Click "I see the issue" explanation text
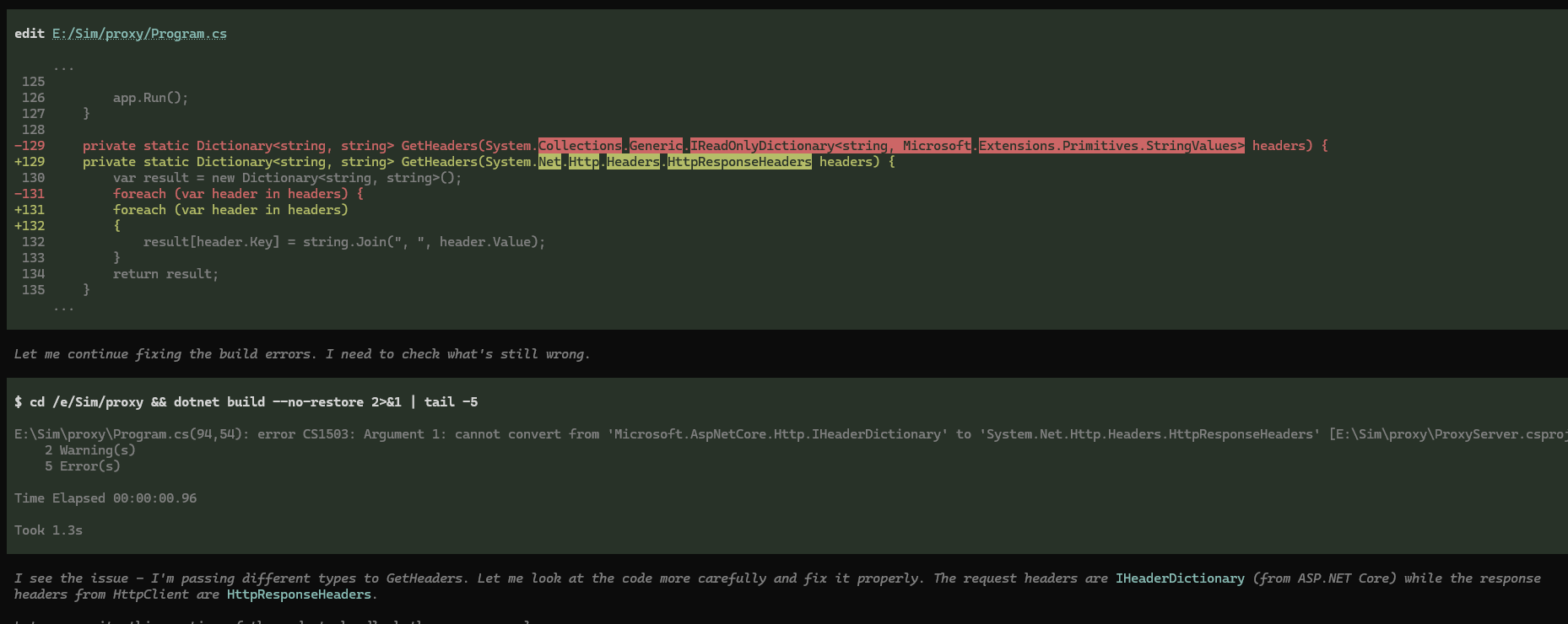Image resolution: width=1568 pixels, height=624 pixels. [777, 586]
